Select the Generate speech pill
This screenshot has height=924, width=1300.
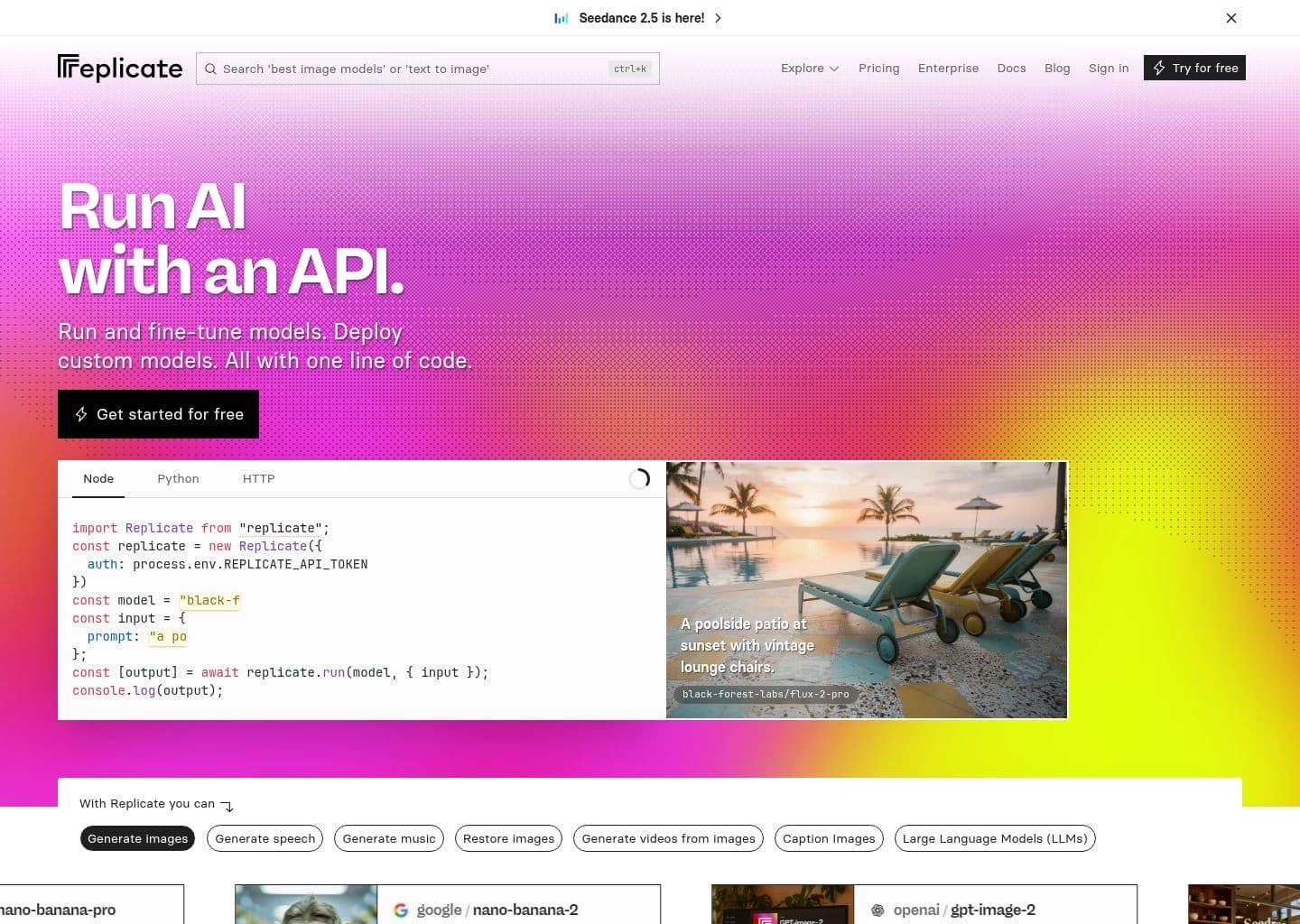265,838
